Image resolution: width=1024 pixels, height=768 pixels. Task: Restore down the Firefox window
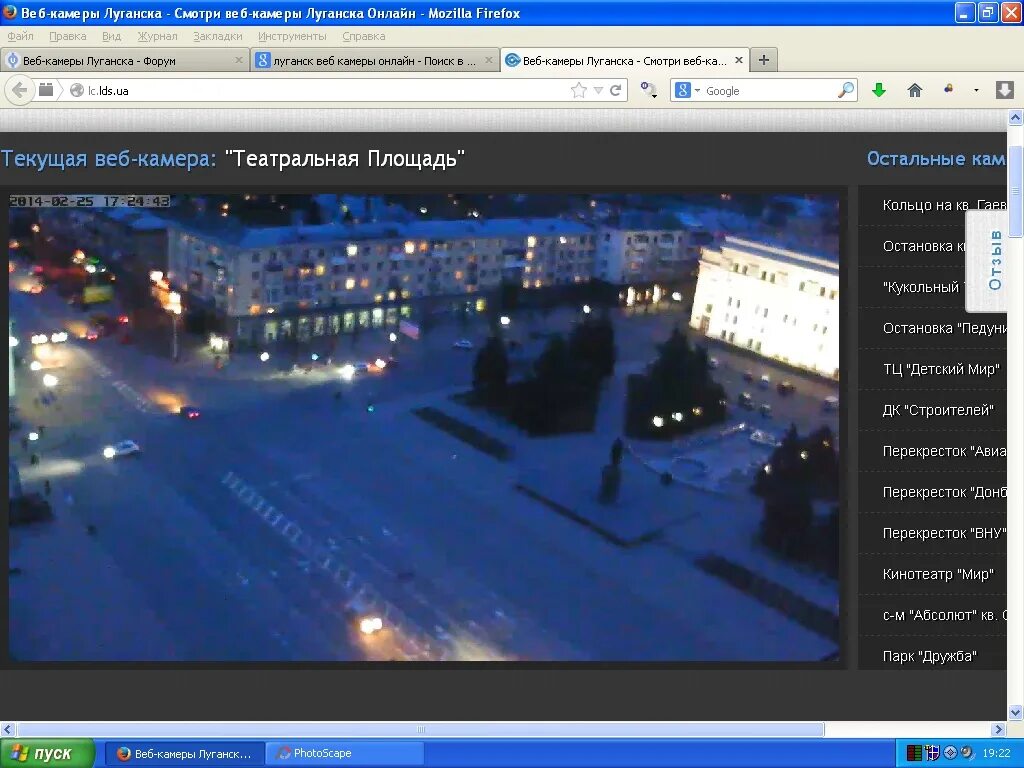(988, 12)
